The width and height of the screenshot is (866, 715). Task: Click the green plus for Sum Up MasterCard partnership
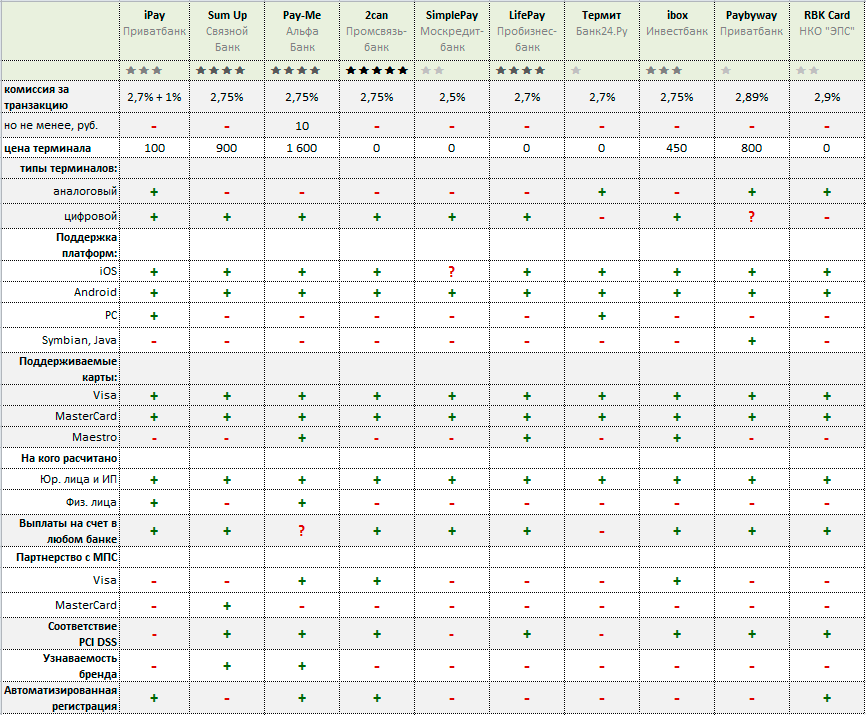coord(227,606)
